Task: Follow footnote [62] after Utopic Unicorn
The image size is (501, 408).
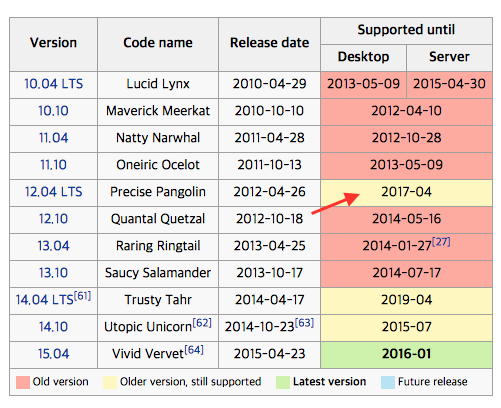Action: pyautogui.click(x=202, y=323)
